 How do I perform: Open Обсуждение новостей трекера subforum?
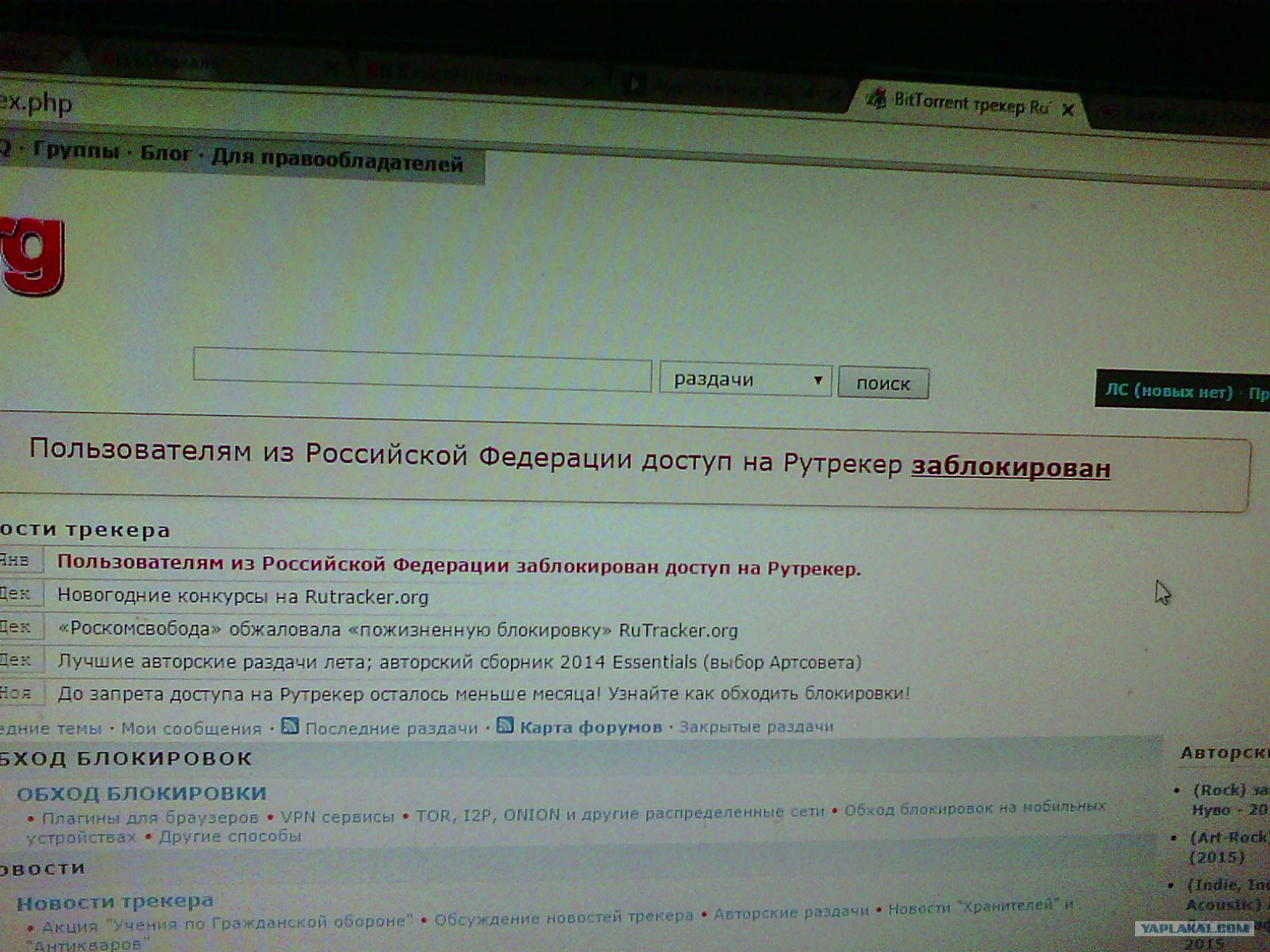click(564, 917)
